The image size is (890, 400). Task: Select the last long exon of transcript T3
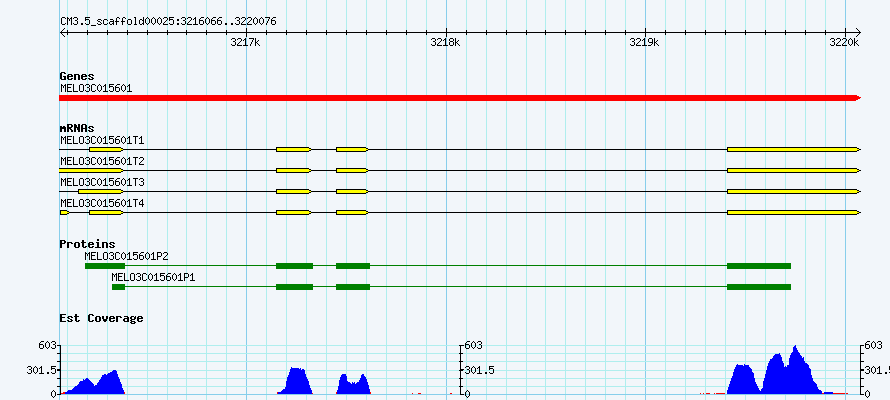[x=794, y=191]
